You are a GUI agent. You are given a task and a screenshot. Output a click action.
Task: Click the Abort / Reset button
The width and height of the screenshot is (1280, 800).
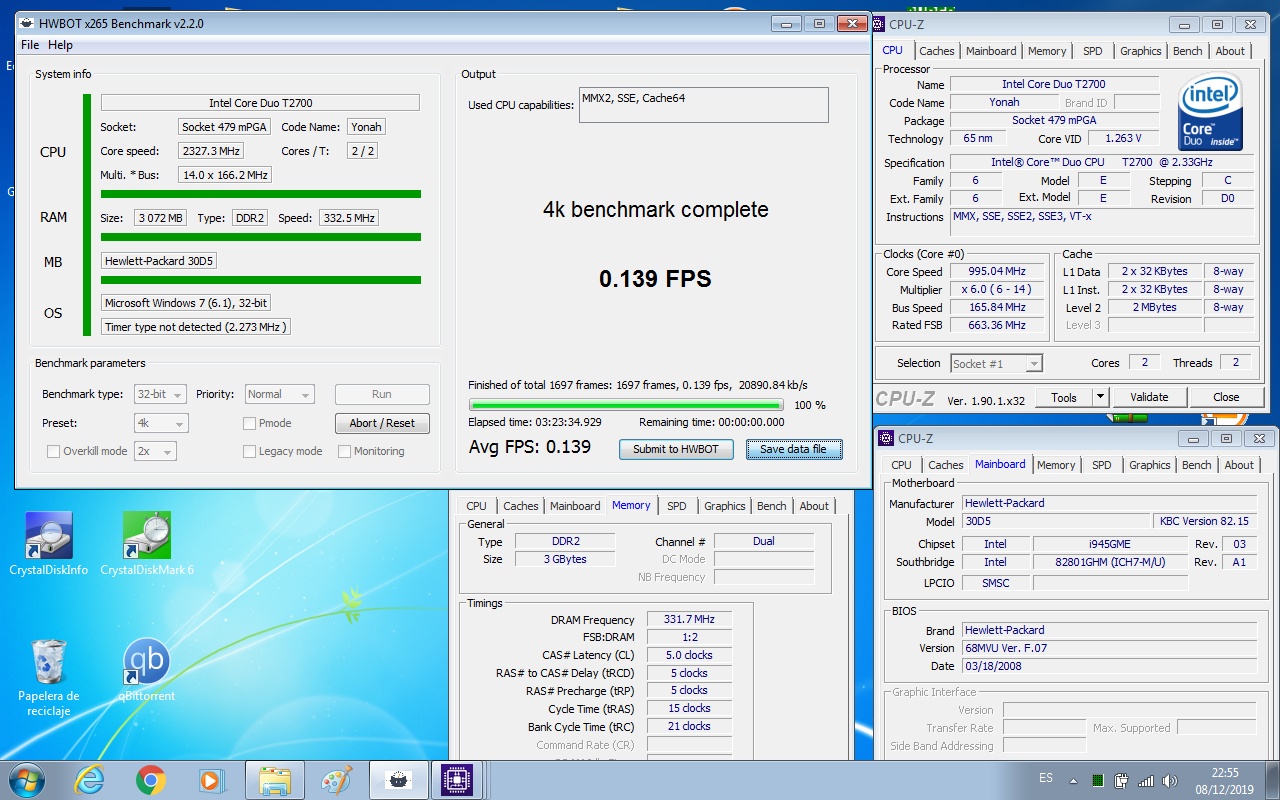coord(382,423)
